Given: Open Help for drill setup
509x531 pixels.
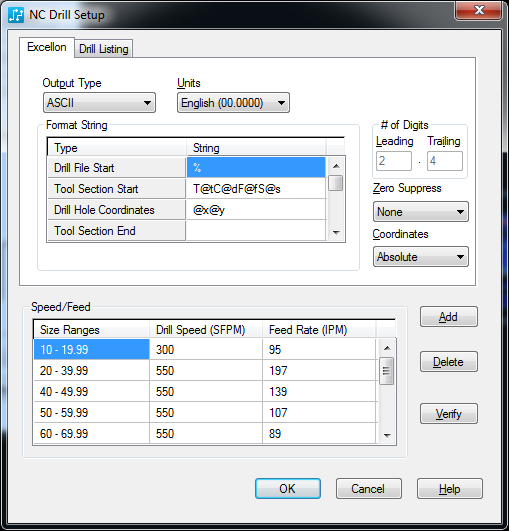Looking at the screenshot, I should coord(450,489).
